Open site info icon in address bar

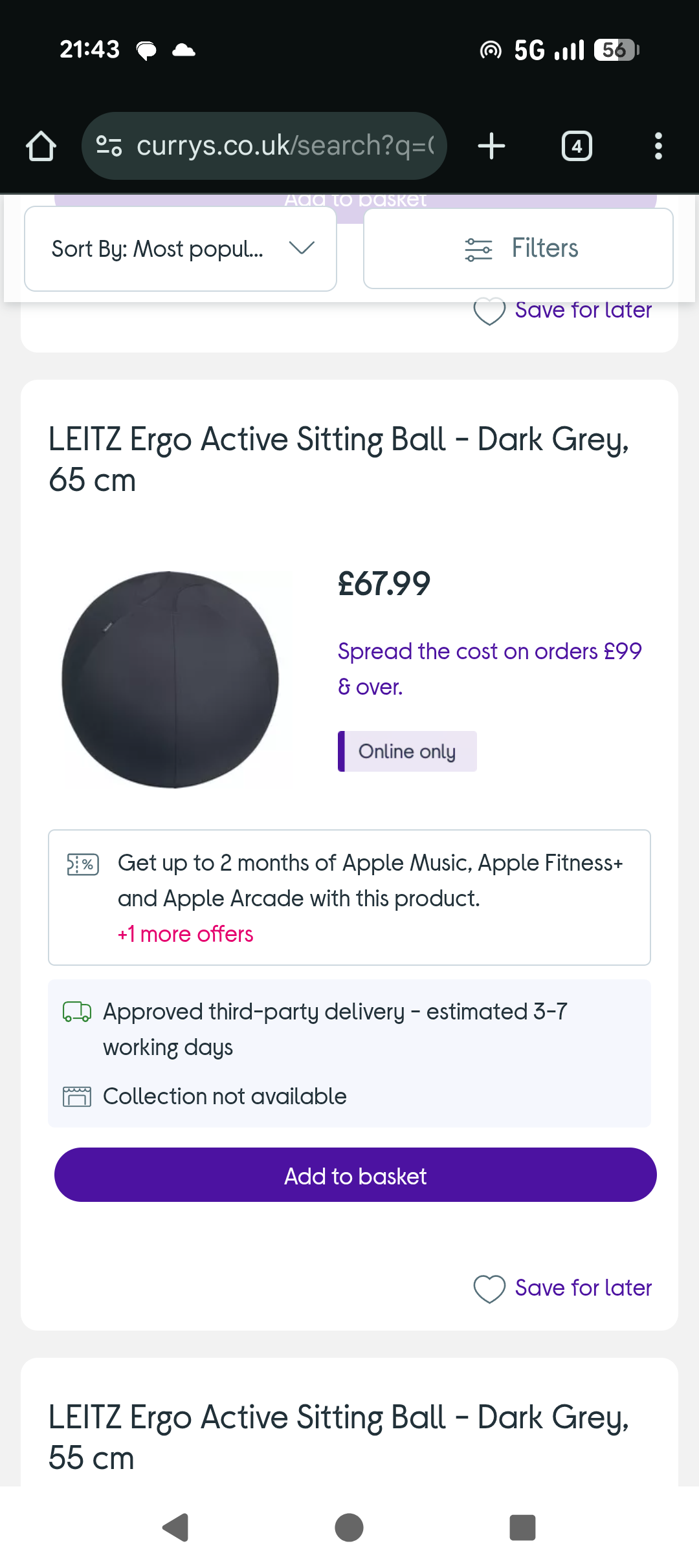tap(109, 146)
